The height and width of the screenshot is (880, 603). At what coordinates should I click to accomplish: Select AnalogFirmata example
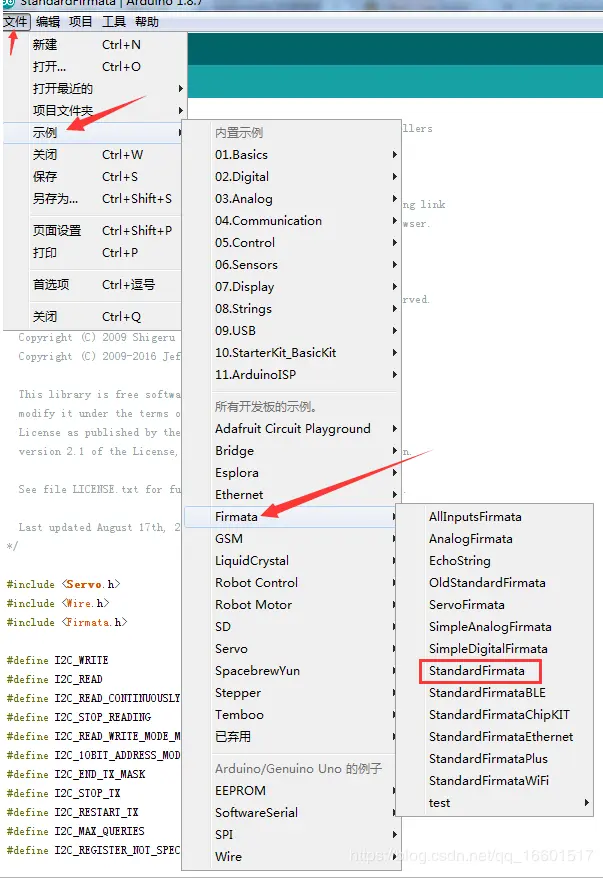coord(495,539)
